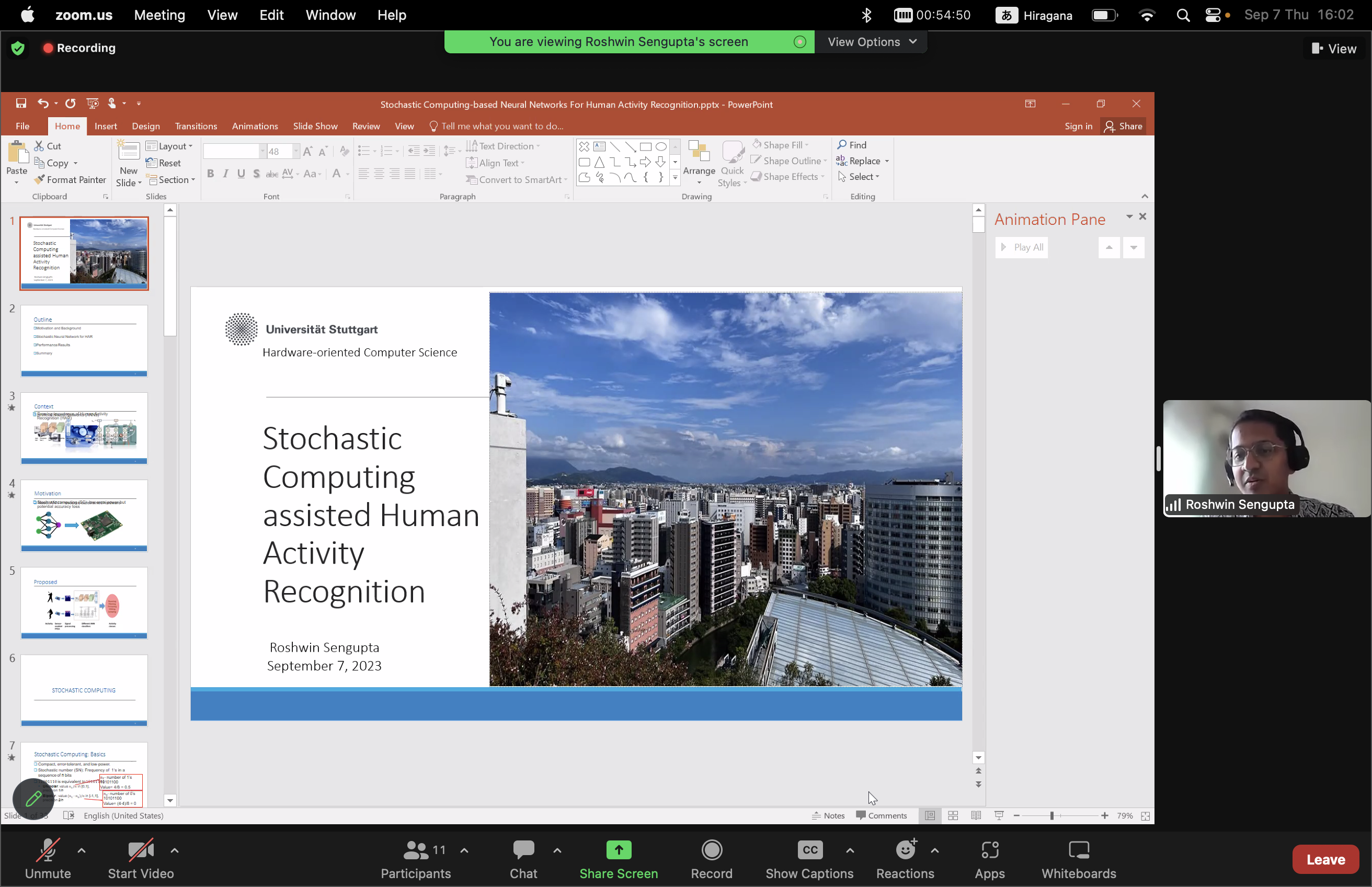Screen dimensions: 1372x887
Task: Click the Zoom annotate pencil icon
Action: 33,799
